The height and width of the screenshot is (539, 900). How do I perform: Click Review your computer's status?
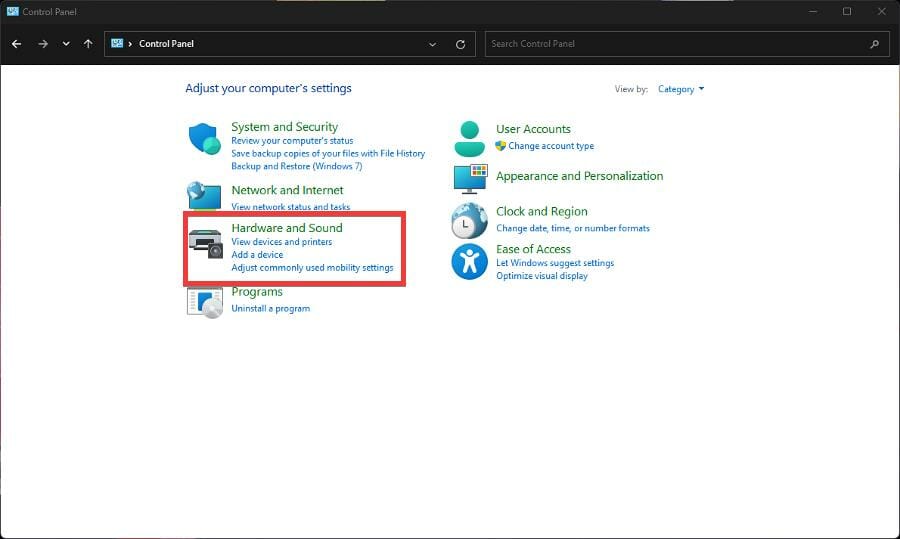292,141
